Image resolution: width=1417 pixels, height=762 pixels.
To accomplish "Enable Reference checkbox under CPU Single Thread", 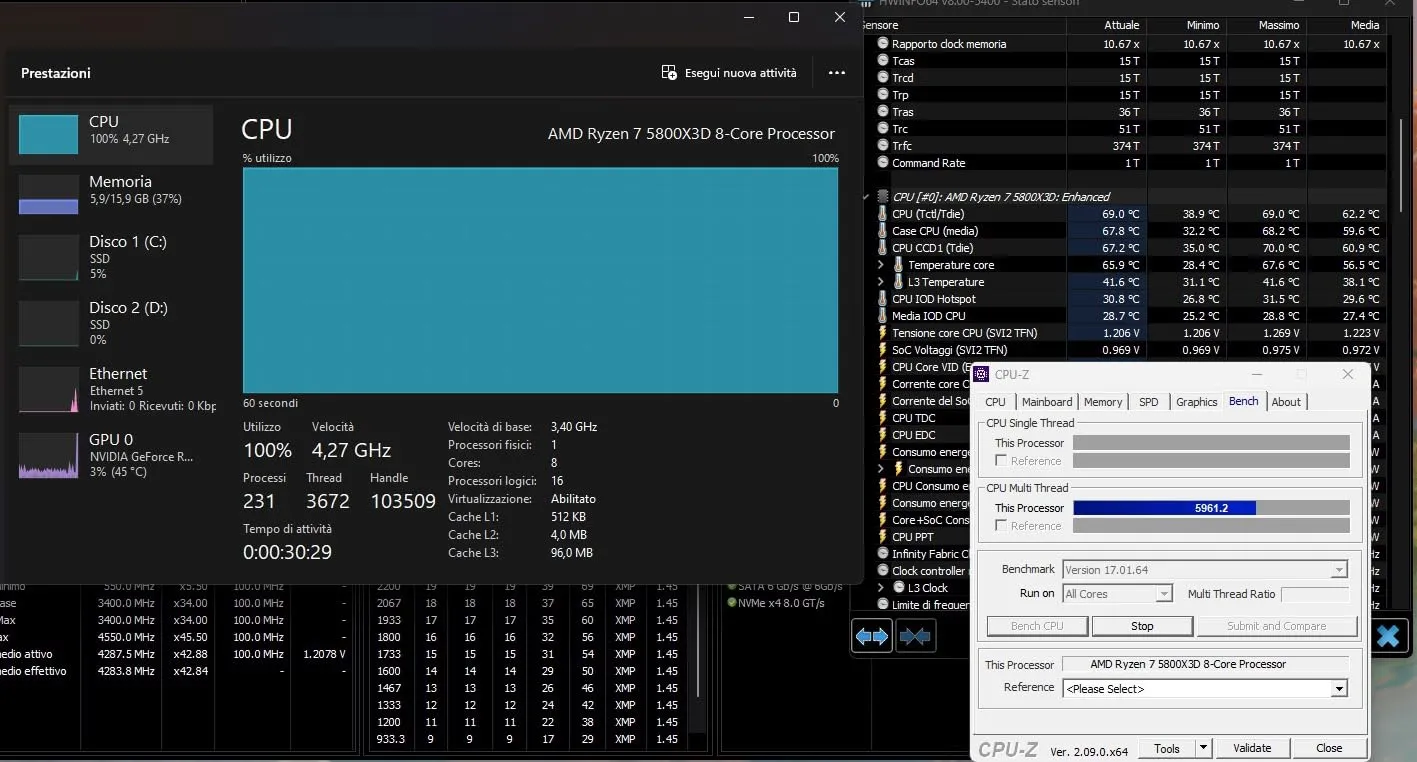I will 1001,461.
